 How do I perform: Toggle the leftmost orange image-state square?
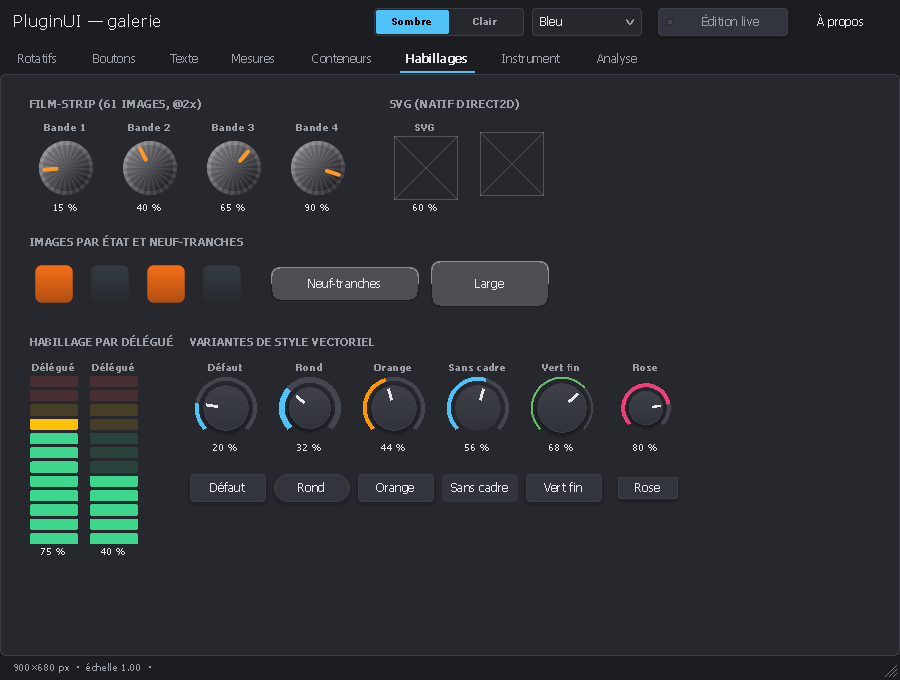pyautogui.click(x=54, y=283)
